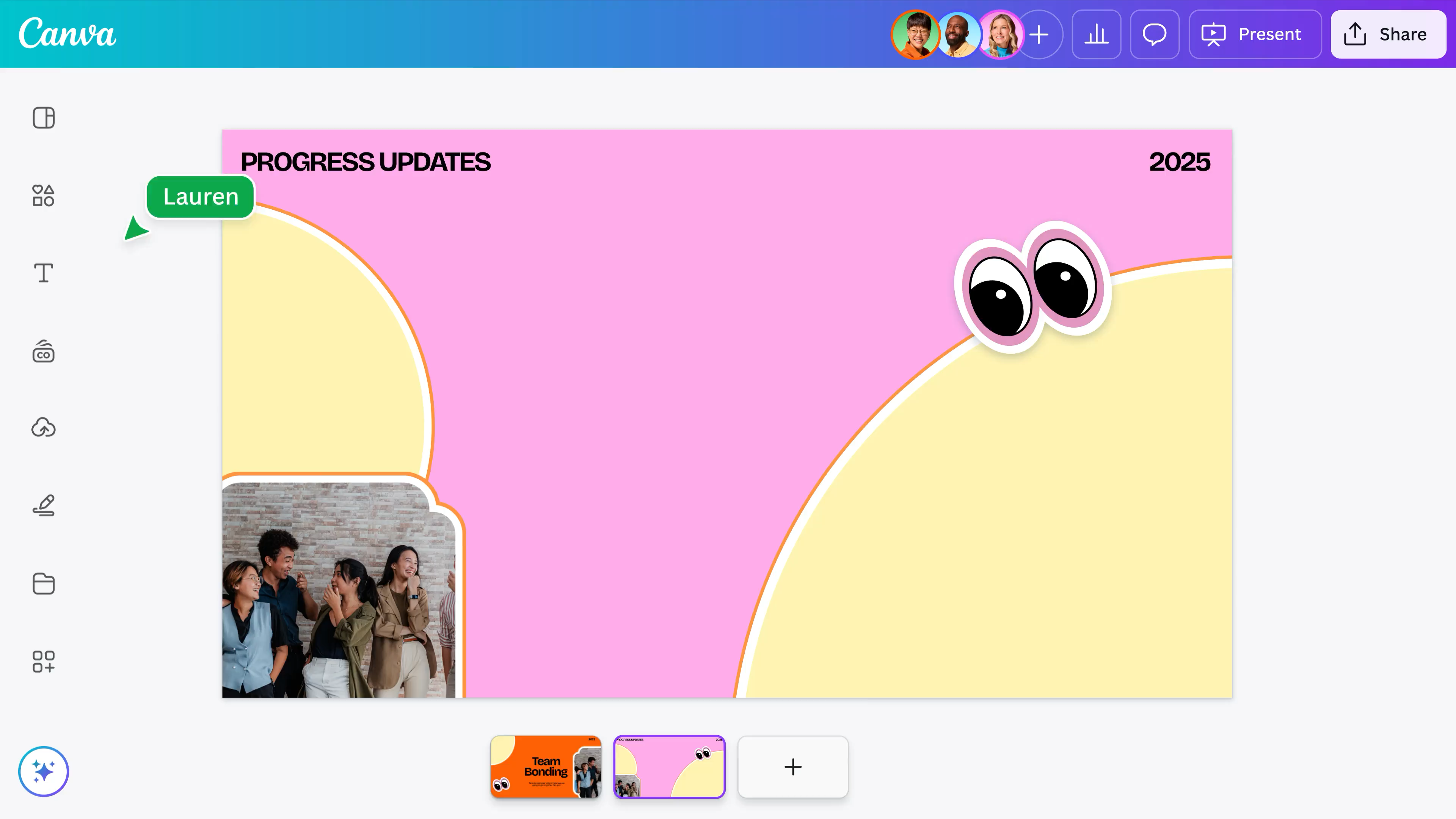This screenshot has width=1456, height=819.
Task: Select the Text tool in the sidebar
Action: pyautogui.click(x=44, y=273)
